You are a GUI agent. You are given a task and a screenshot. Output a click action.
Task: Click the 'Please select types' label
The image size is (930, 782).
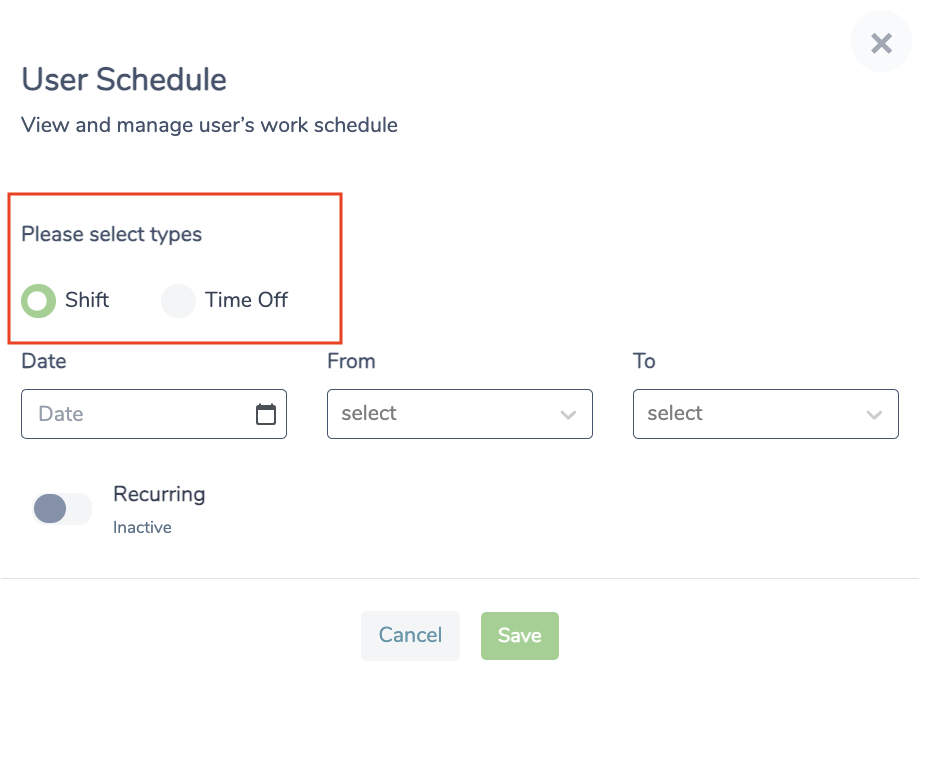(x=112, y=234)
